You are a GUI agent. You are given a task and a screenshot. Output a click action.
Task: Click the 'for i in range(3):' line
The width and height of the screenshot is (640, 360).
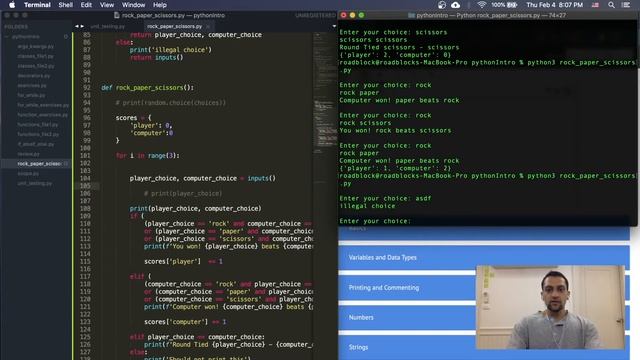147,156
